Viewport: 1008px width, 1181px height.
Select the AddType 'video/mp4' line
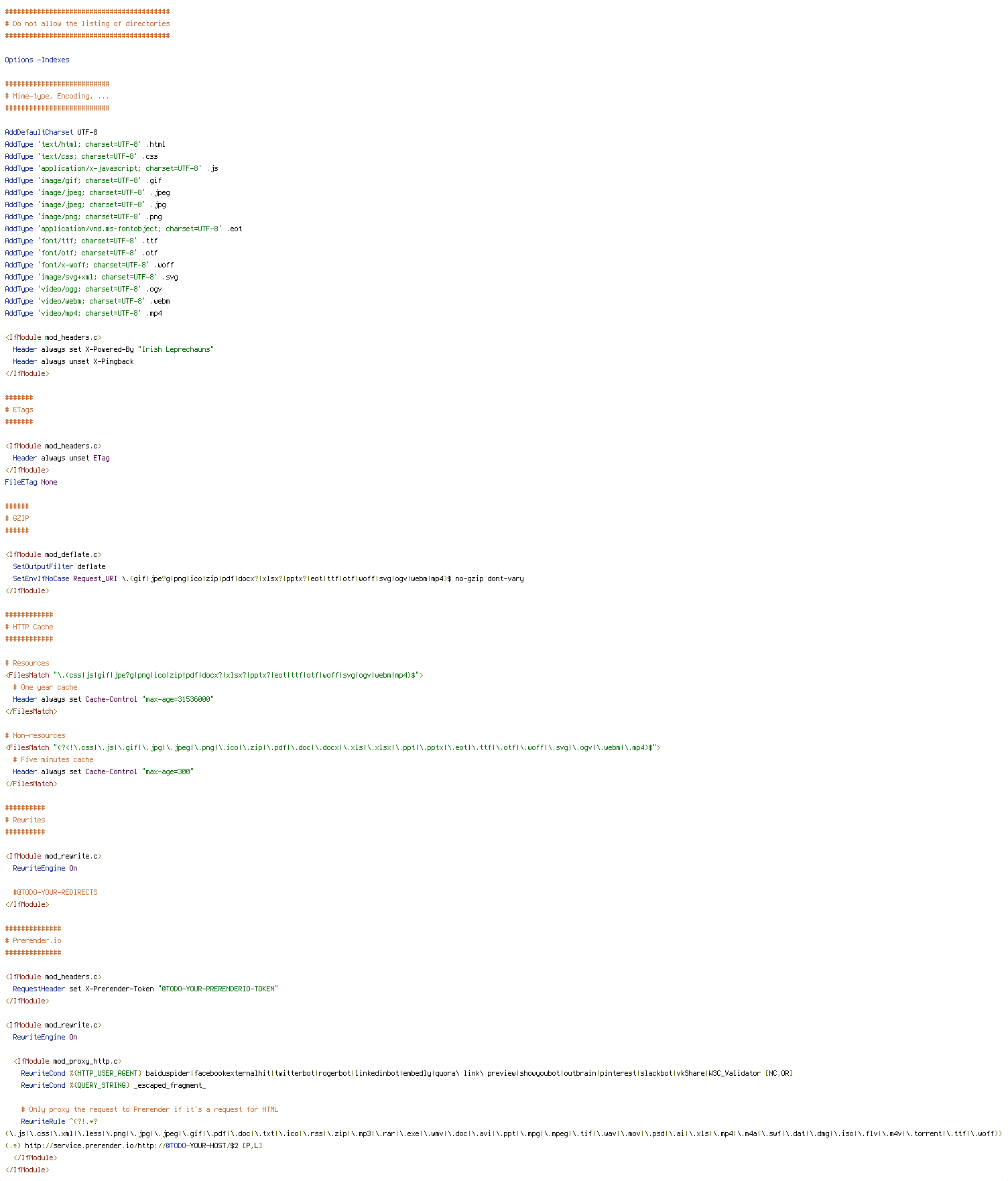(83, 313)
